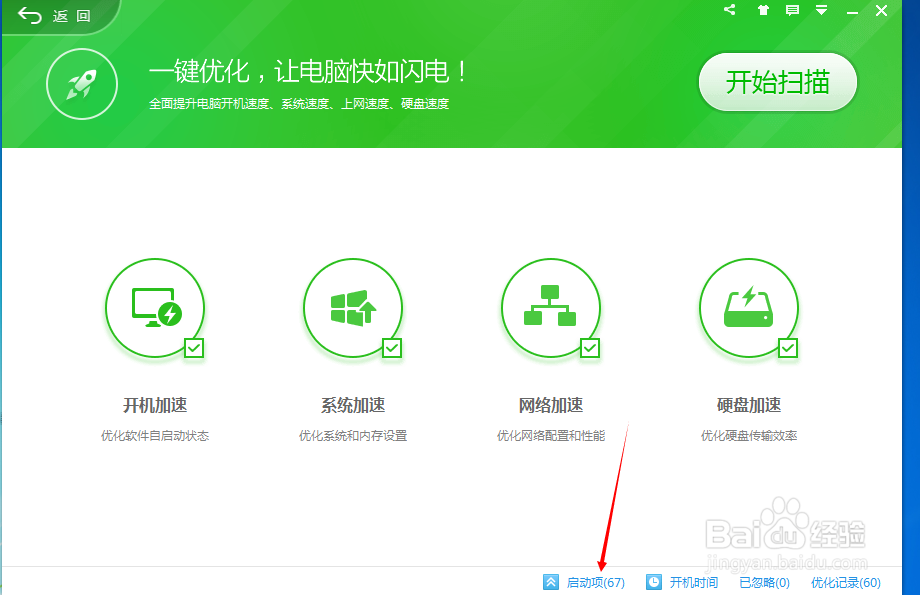
Task: Click the clock icon beside 开机时间
Action: click(x=654, y=582)
